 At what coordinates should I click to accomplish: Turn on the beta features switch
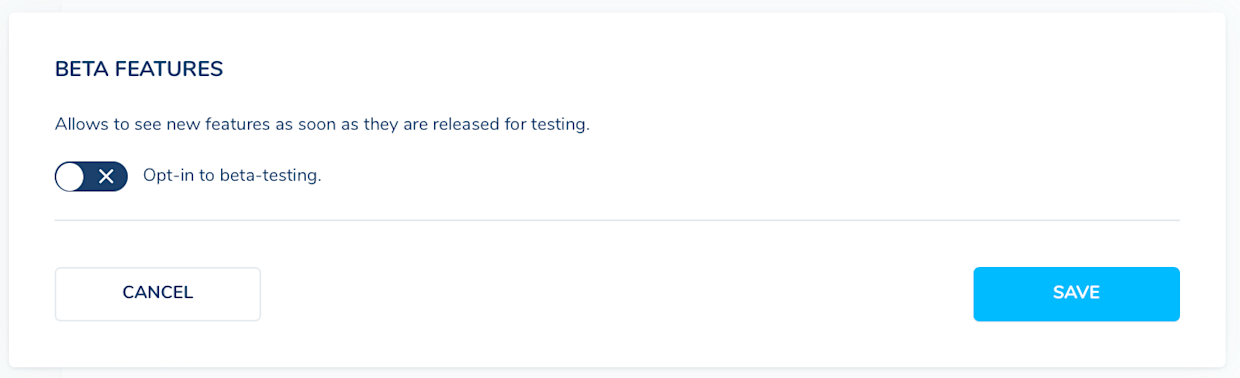click(x=91, y=177)
